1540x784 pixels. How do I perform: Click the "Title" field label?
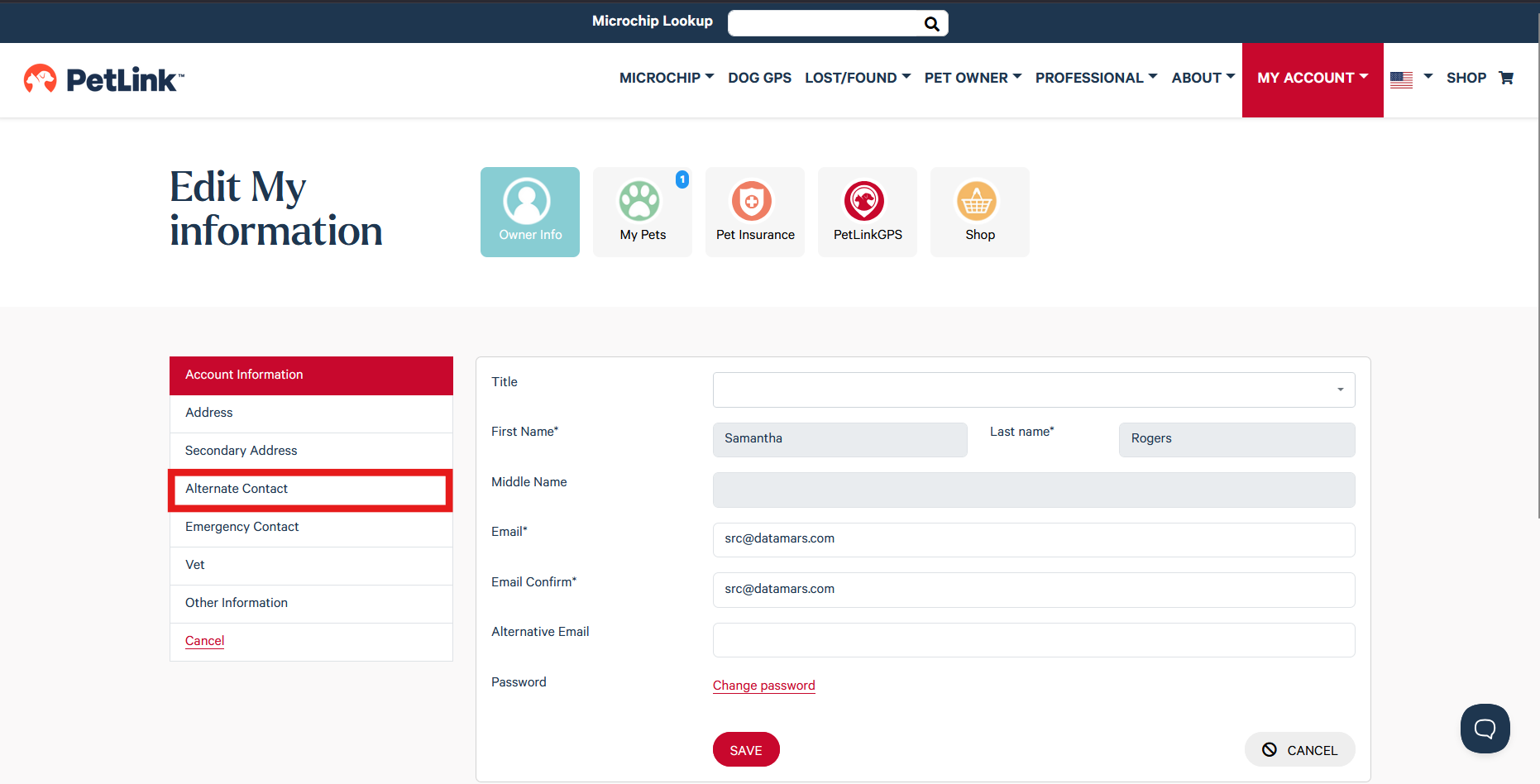(505, 382)
